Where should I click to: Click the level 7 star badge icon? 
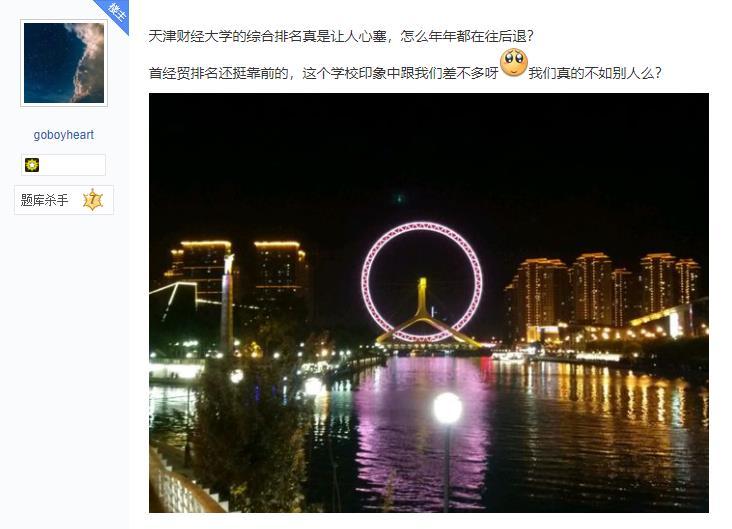(92, 200)
